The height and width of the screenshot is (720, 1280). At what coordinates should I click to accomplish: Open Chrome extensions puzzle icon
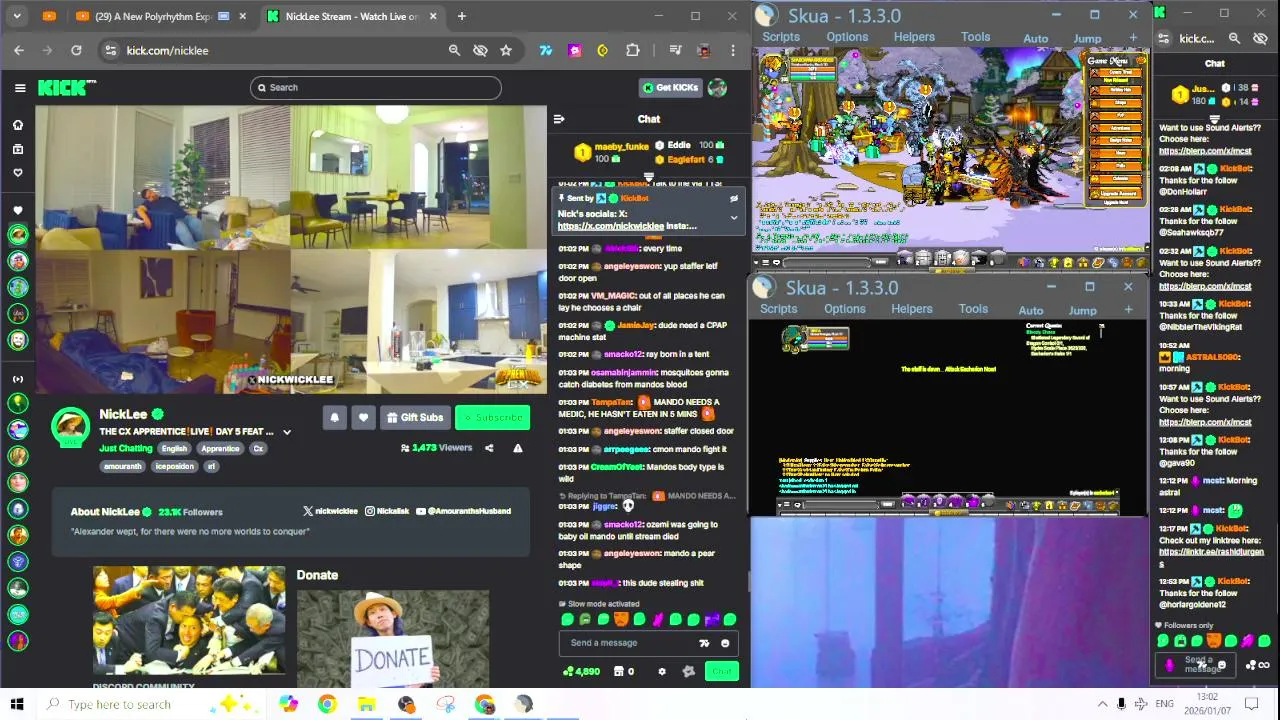pyautogui.click(x=632, y=50)
